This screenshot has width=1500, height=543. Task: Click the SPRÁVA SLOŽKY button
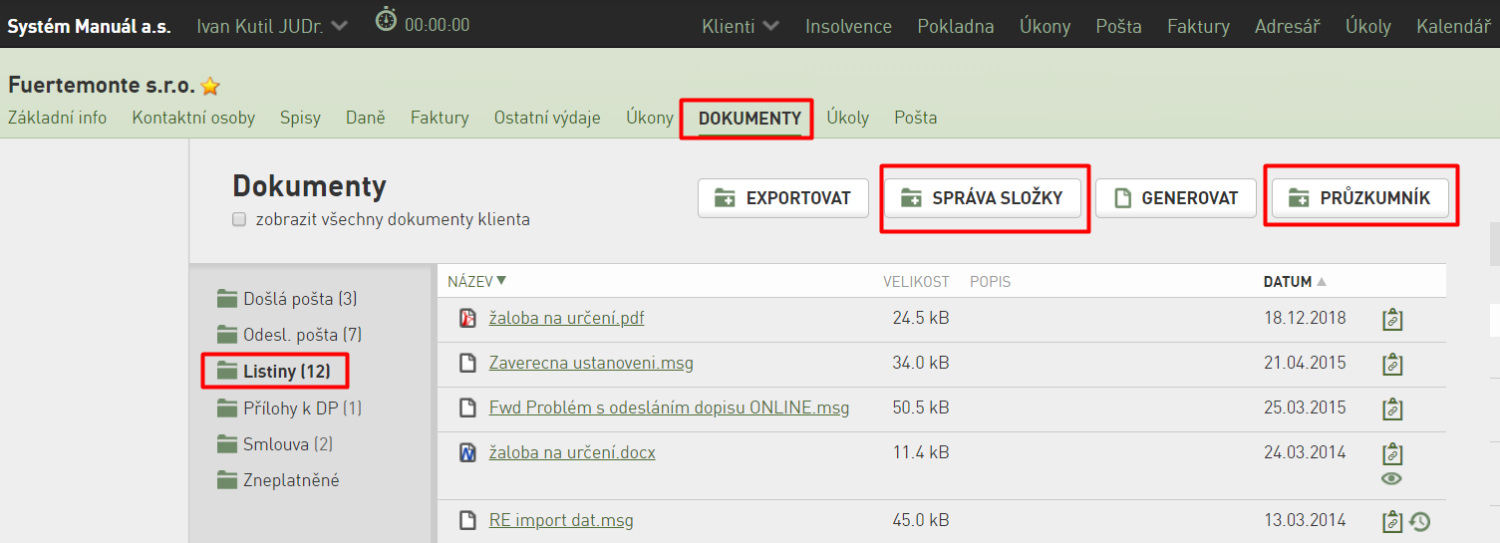coord(983,198)
